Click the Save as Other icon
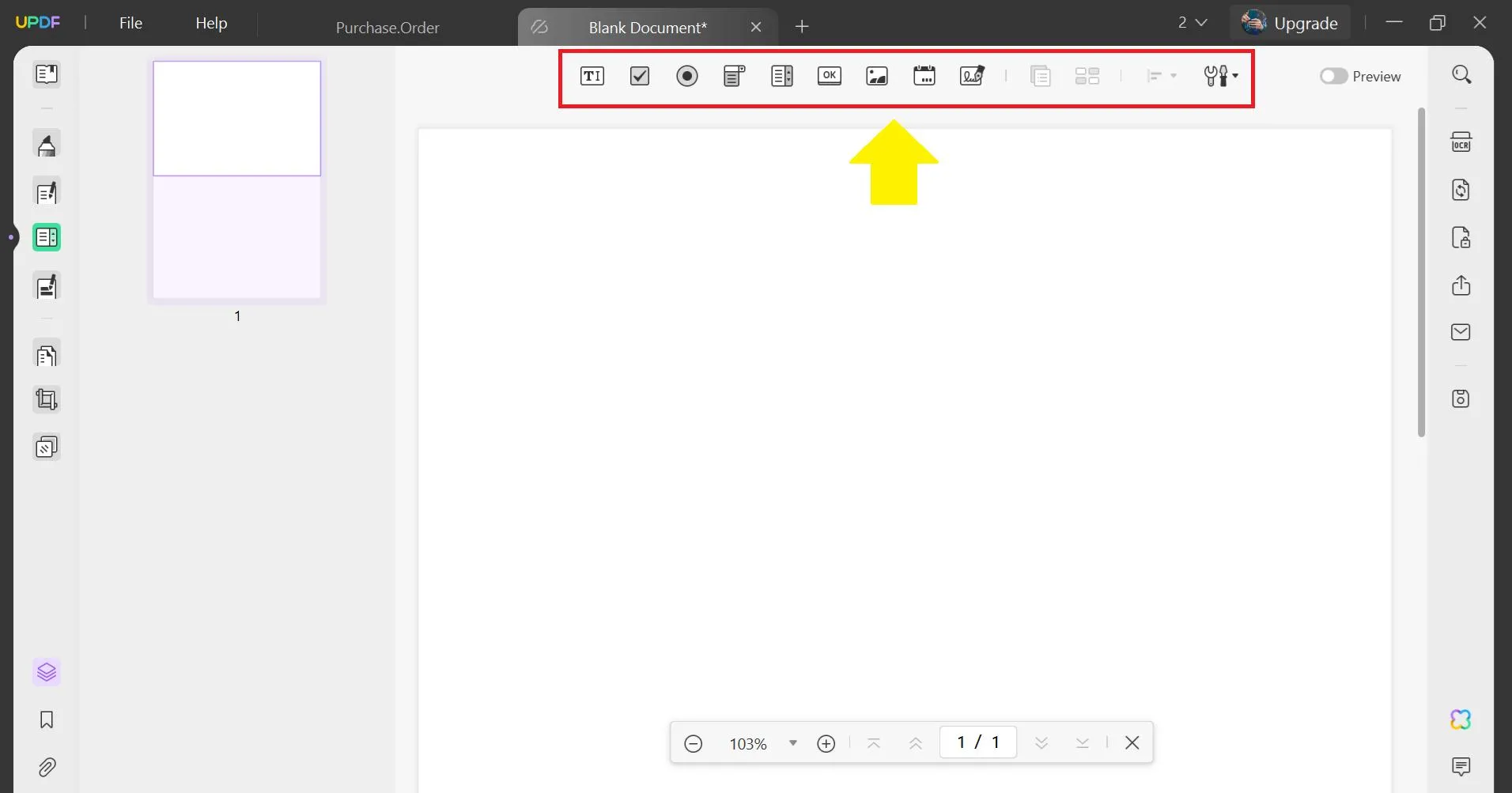The height and width of the screenshot is (793, 1512). coord(1461,398)
